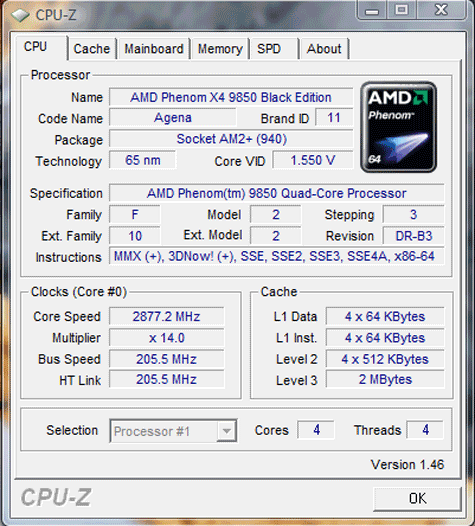This screenshot has height=526, width=475.
Task: Click the Core Speed value field
Action: pyautogui.click(x=167, y=316)
